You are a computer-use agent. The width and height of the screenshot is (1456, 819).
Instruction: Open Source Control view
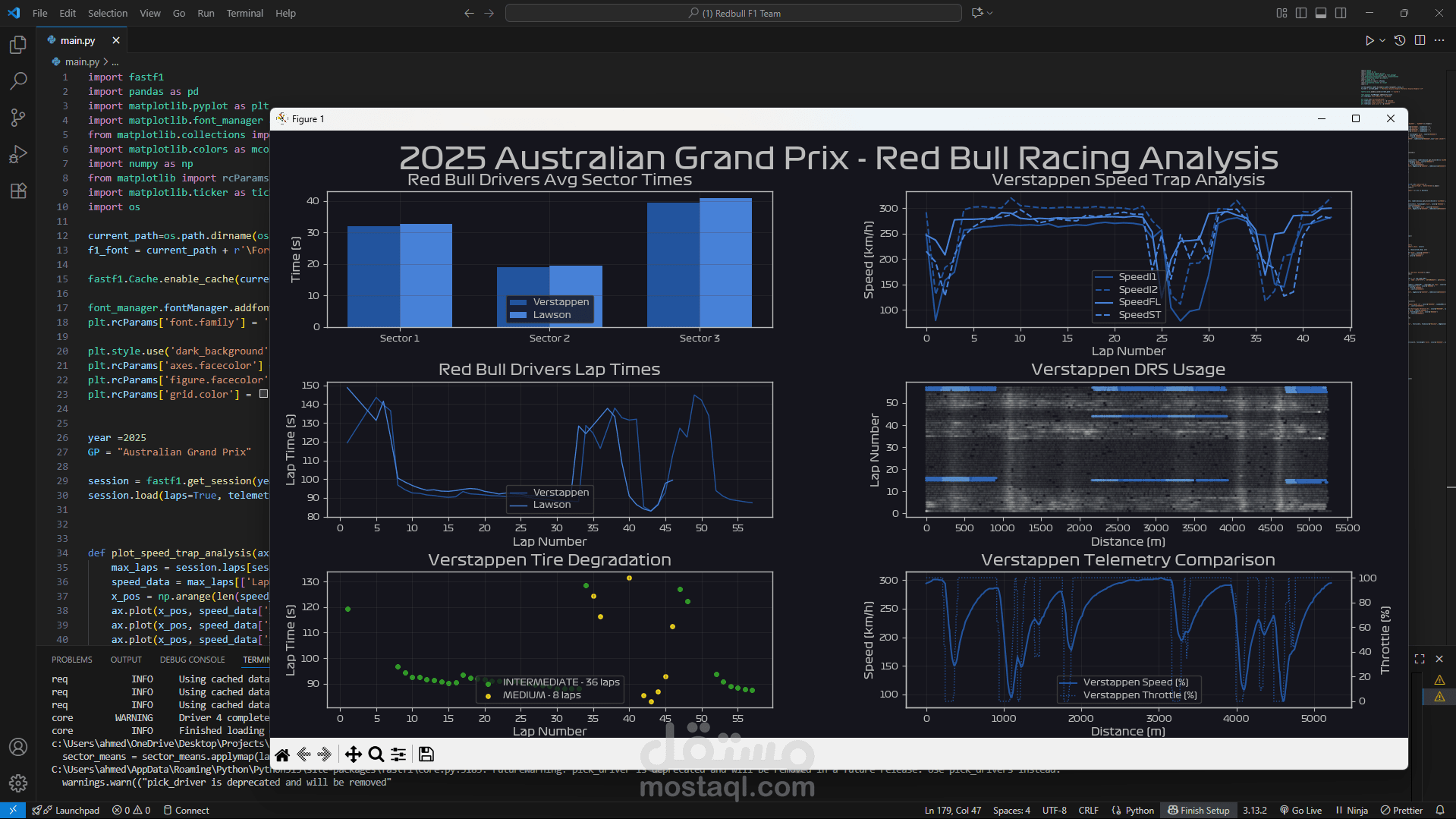[x=18, y=118]
